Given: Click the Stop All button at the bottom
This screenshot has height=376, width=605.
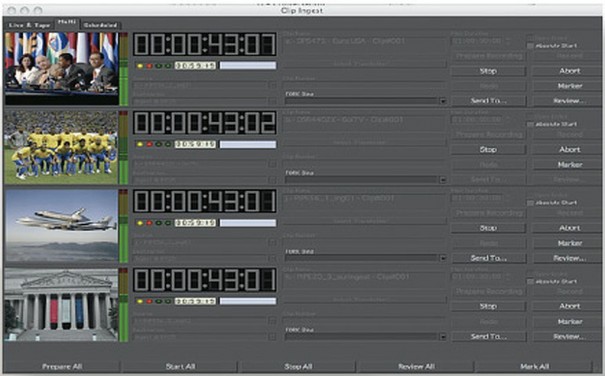Looking at the screenshot, I should click(x=298, y=366).
